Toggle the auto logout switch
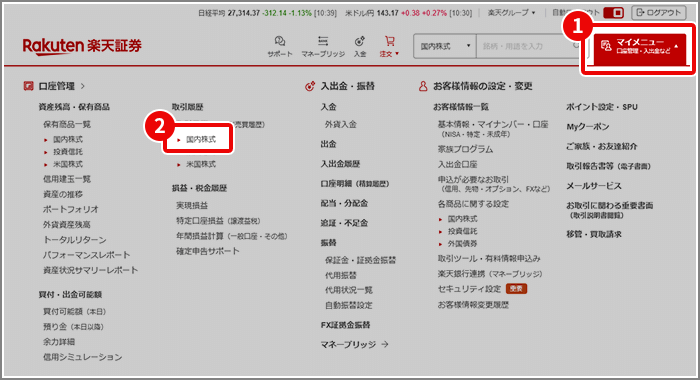The height and width of the screenshot is (380, 700). [613, 13]
